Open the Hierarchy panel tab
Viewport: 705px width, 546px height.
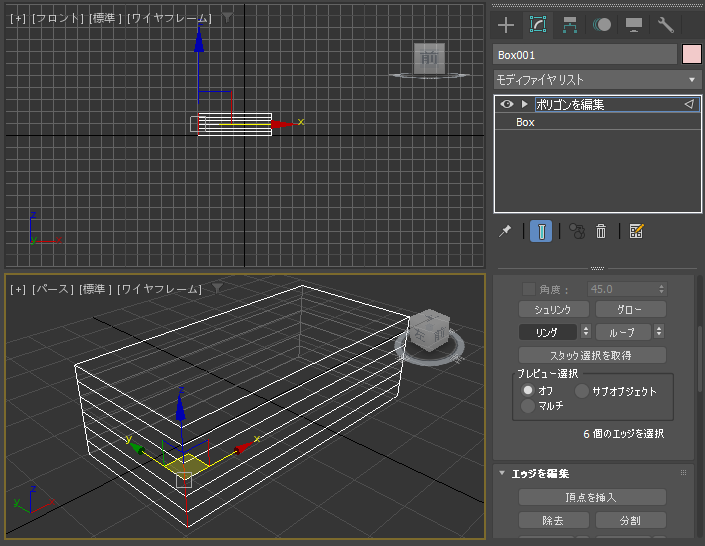point(570,25)
